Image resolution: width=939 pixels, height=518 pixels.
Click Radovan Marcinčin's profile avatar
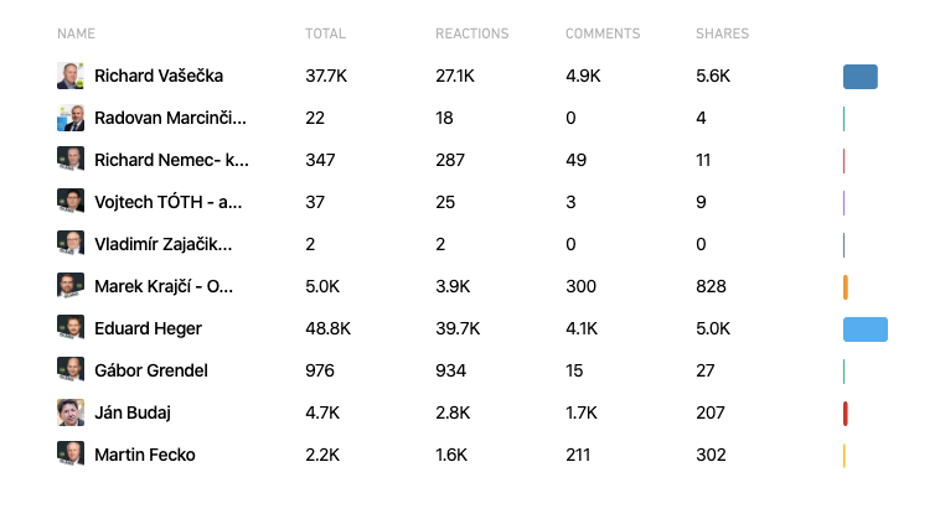click(70, 118)
